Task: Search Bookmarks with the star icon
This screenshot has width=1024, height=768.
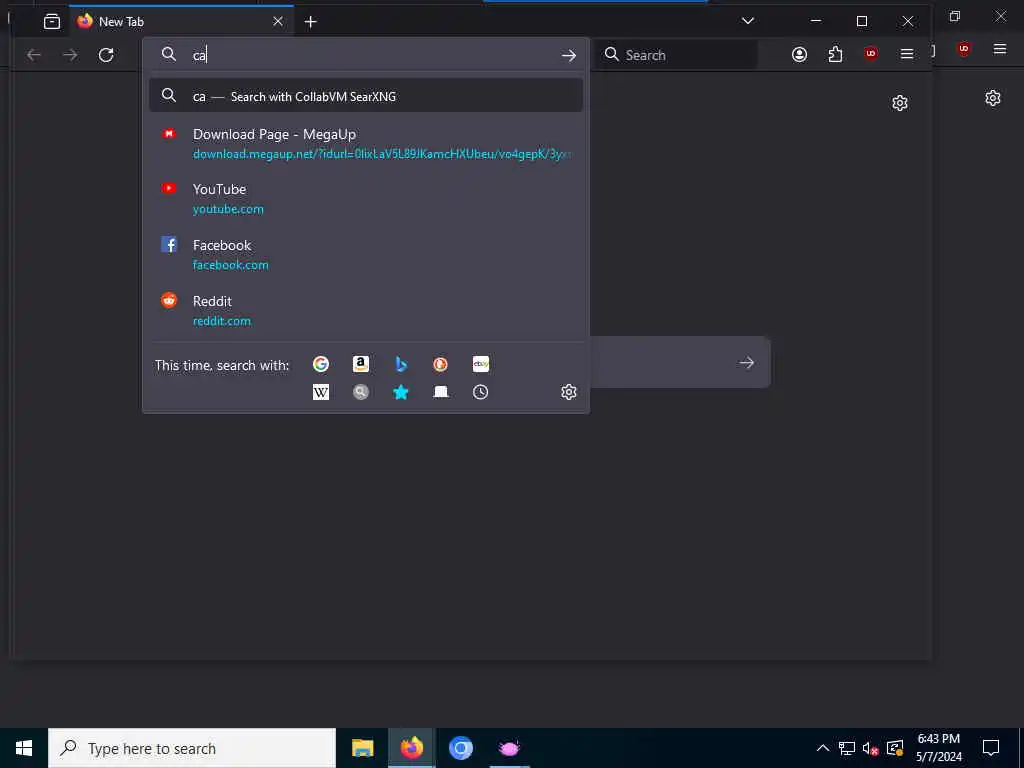Action: coord(401,392)
